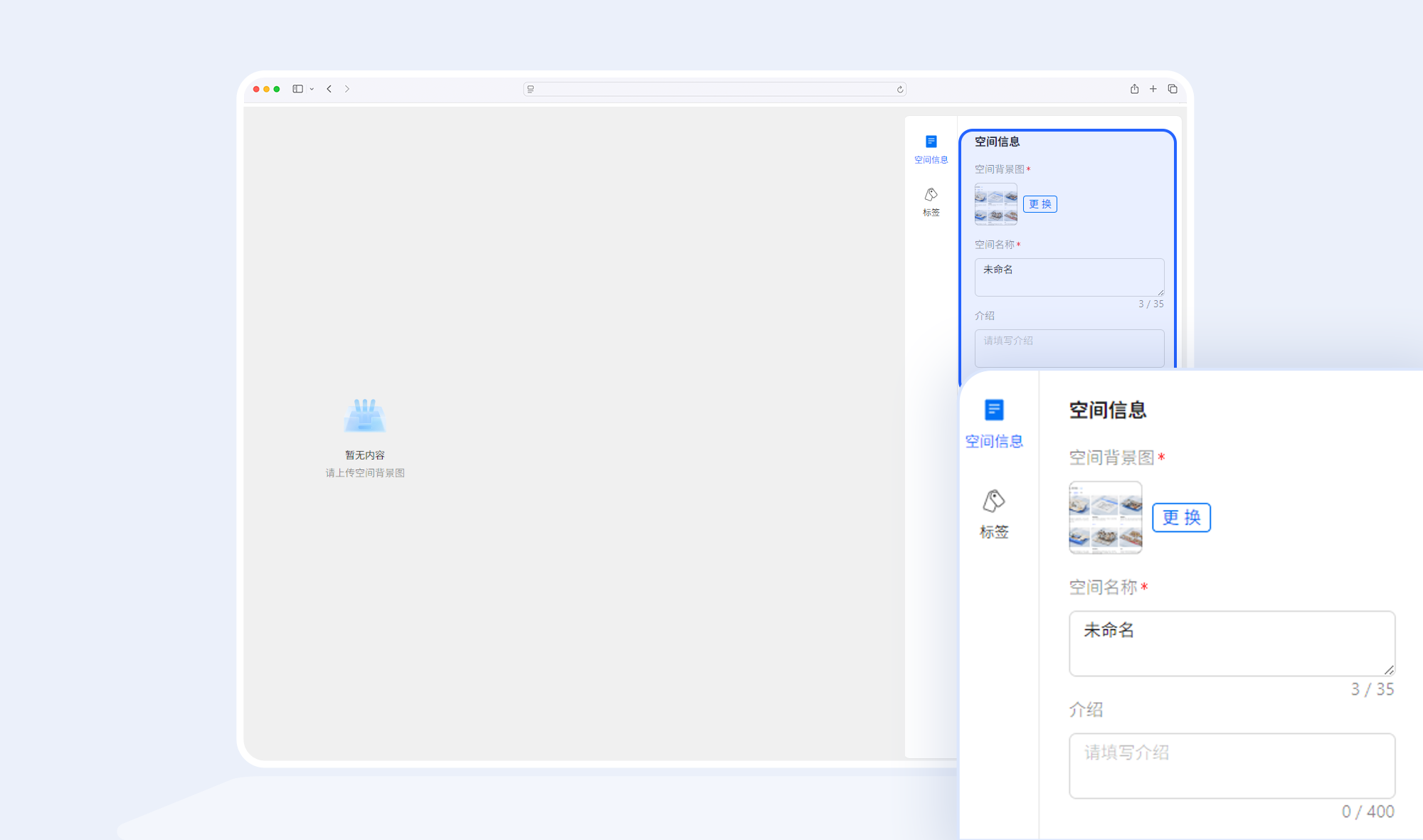
Task: Click the enlarged 空间信息 panel icon
Action: tap(994, 410)
